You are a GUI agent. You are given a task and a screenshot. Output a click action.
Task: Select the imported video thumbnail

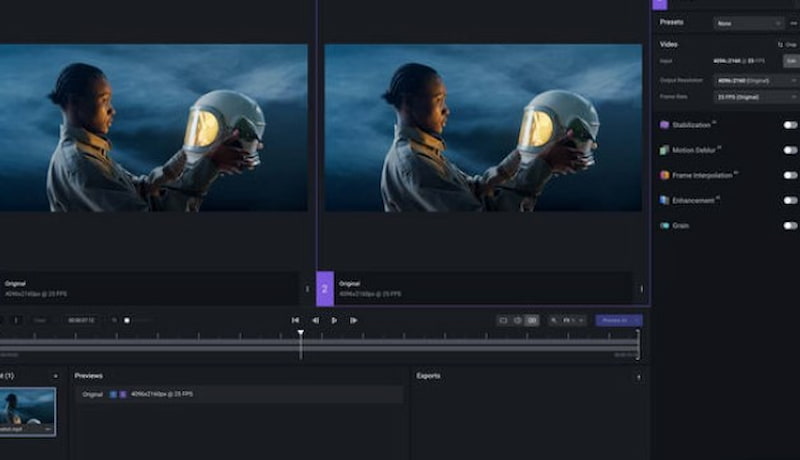[28, 412]
